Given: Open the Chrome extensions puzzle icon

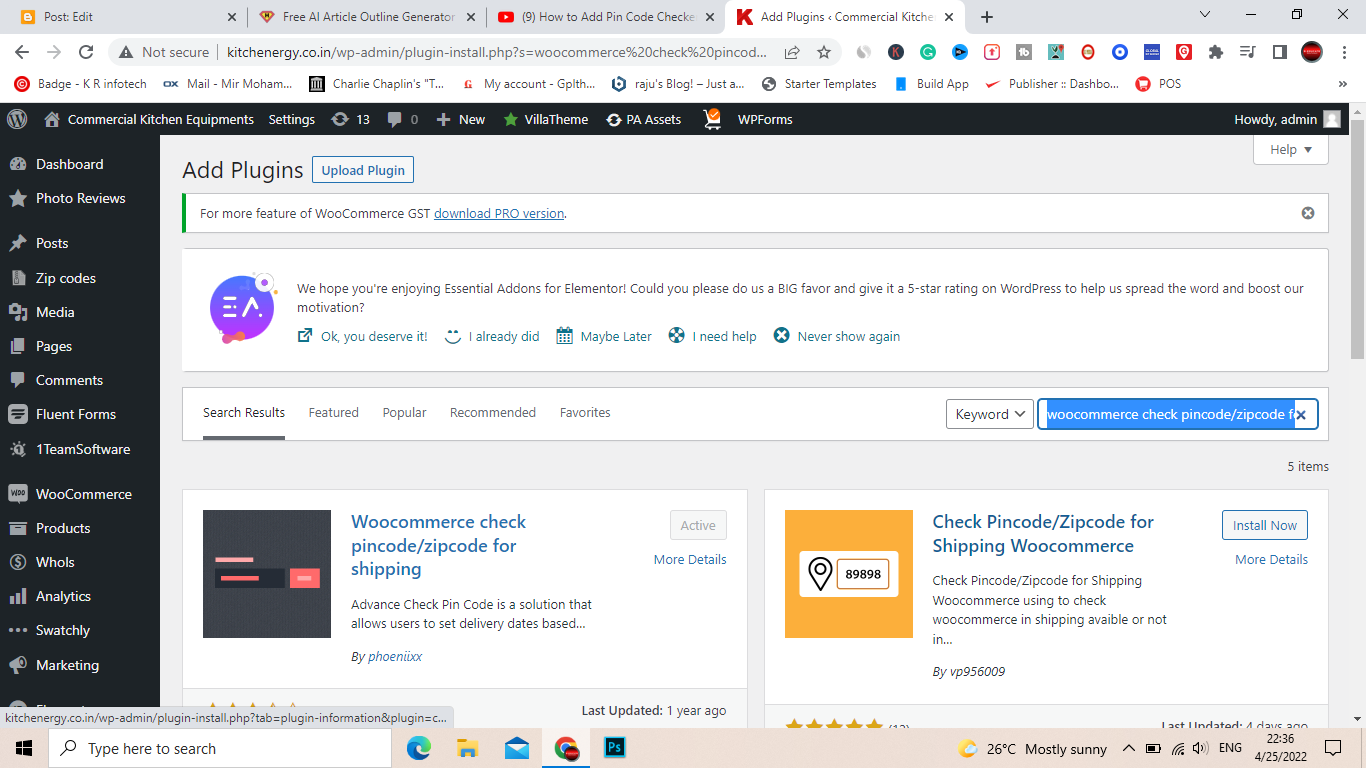Looking at the screenshot, I should [1216, 52].
